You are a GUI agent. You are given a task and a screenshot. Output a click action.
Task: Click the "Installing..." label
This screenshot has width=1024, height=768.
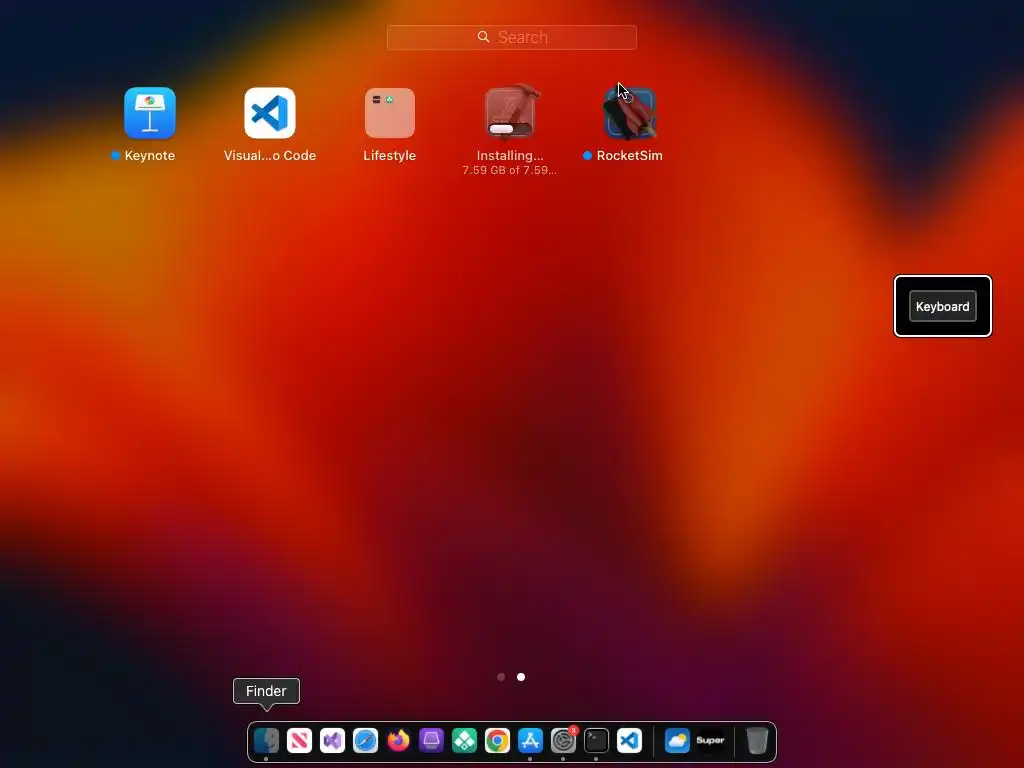pos(510,155)
